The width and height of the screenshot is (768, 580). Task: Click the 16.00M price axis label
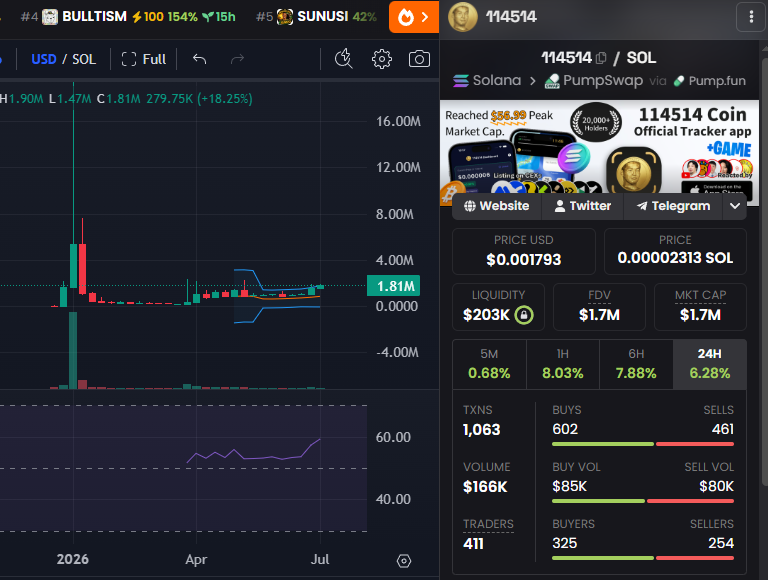click(x=398, y=121)
